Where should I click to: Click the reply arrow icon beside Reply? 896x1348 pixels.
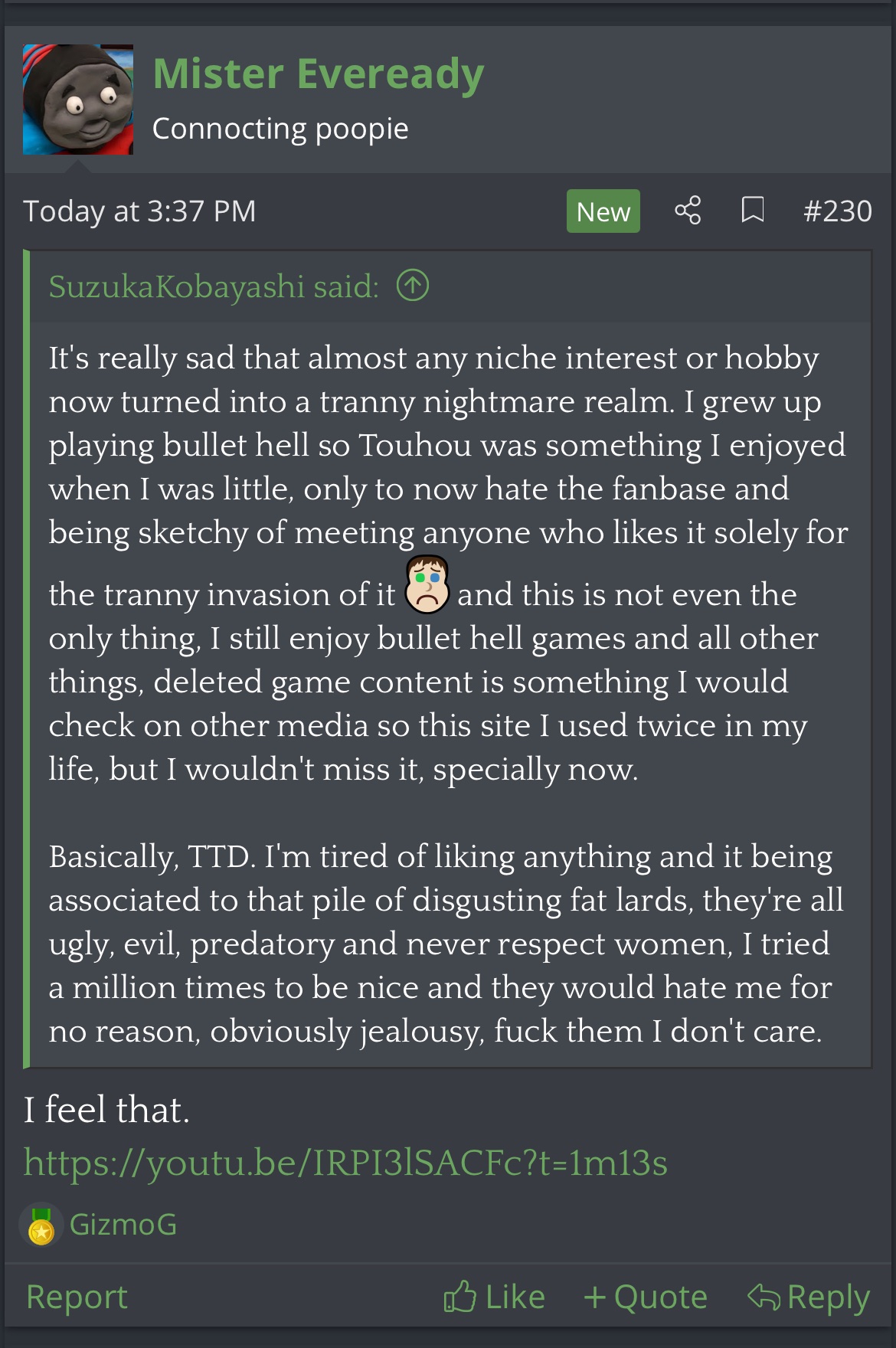(764, 1297)
